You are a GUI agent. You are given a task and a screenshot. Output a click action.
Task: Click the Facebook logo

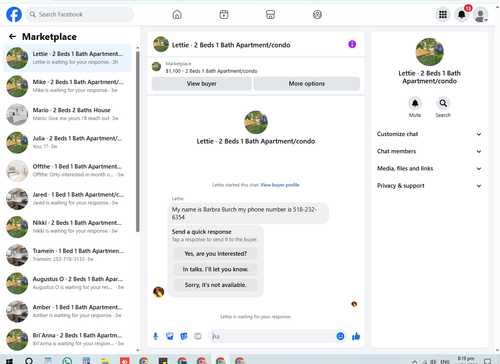14,15
